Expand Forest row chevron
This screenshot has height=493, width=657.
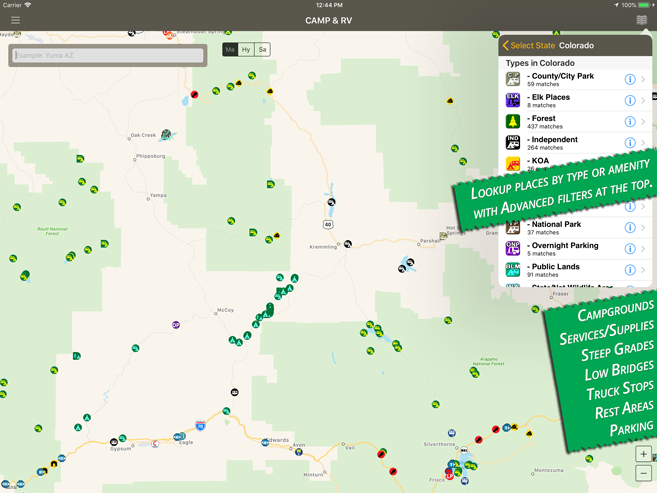point(643,121)
